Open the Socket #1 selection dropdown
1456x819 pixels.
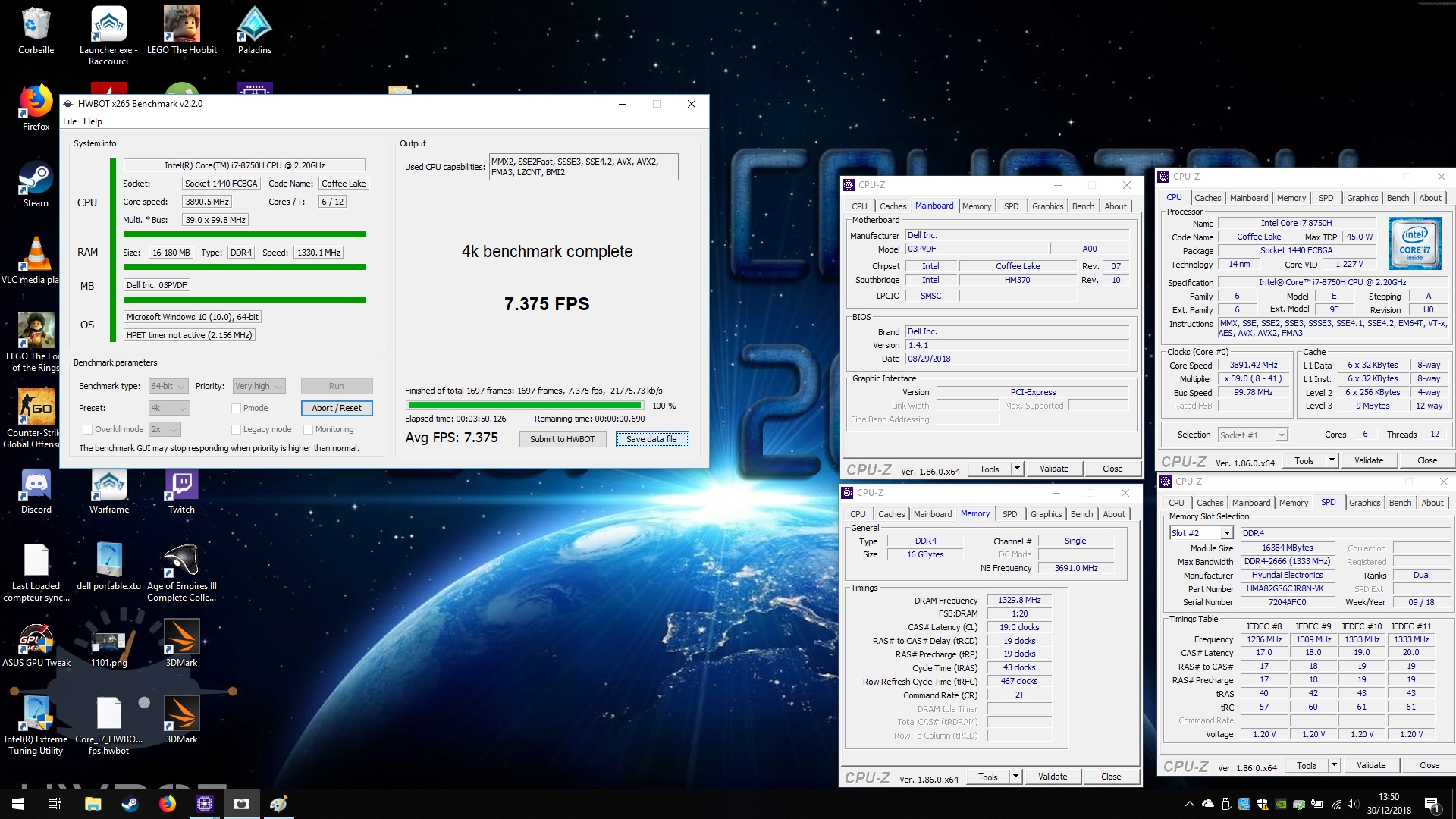(1253, 435)
